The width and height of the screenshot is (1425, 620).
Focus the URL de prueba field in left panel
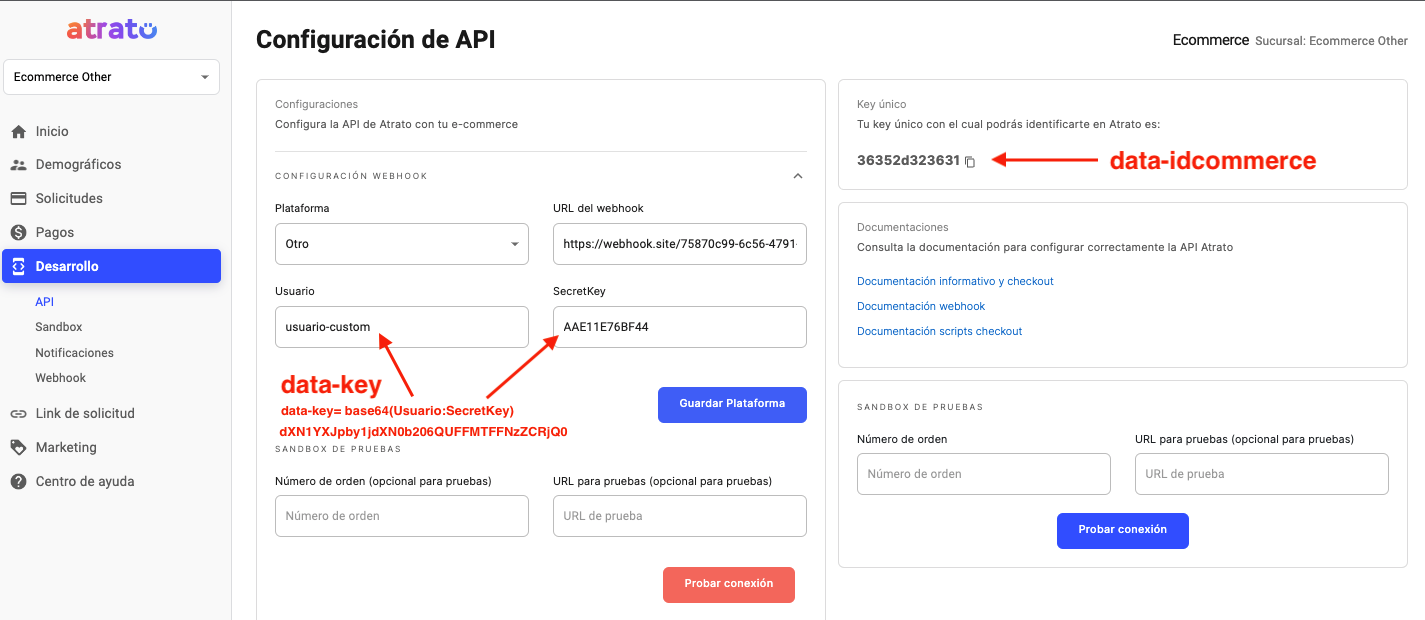[679, 516]
